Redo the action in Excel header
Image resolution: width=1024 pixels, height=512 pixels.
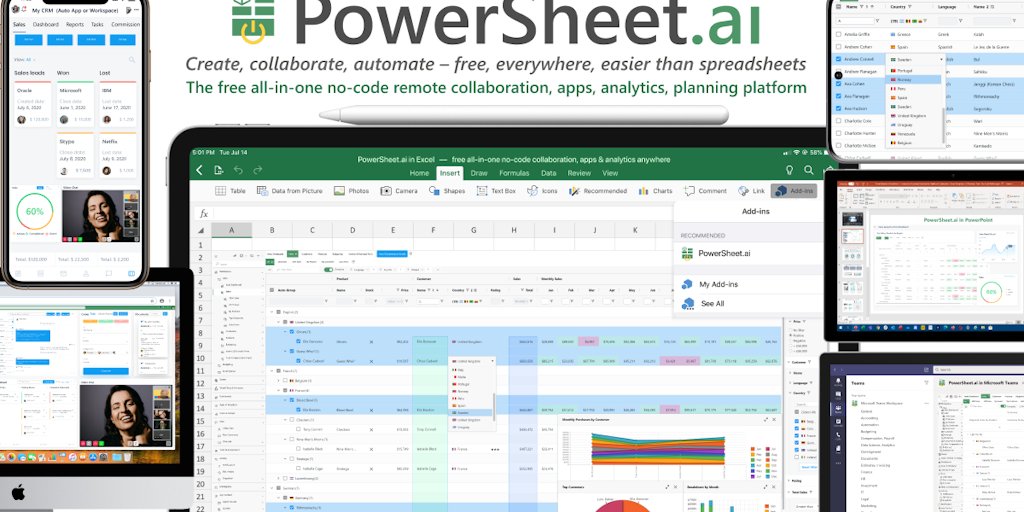pos(258,170)
